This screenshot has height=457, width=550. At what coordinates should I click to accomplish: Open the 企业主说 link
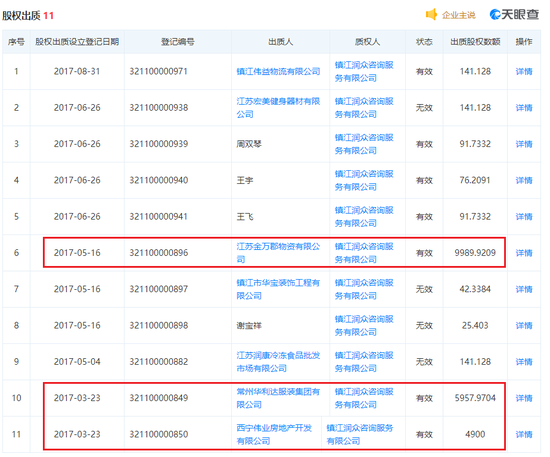(458, 15)
